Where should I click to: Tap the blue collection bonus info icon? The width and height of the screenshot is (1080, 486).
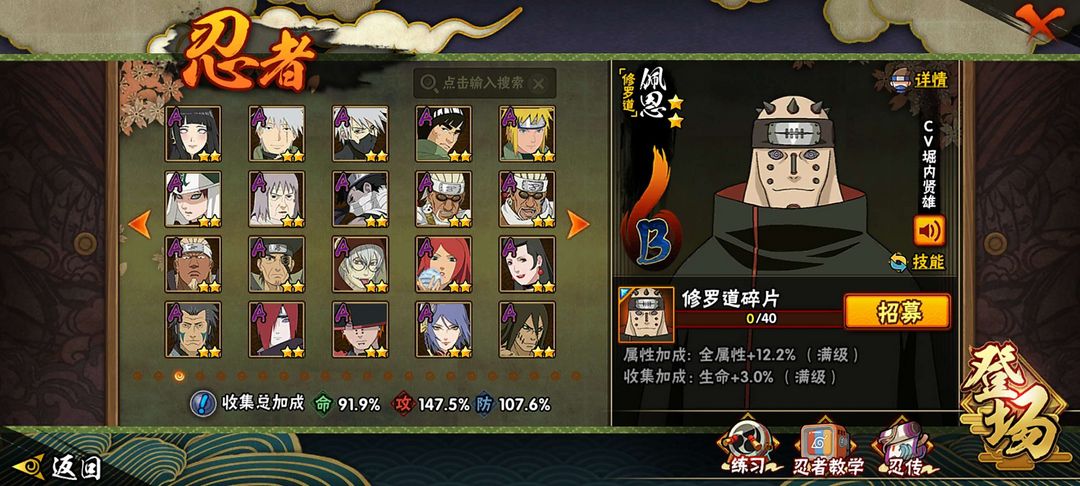click(202, 404)
